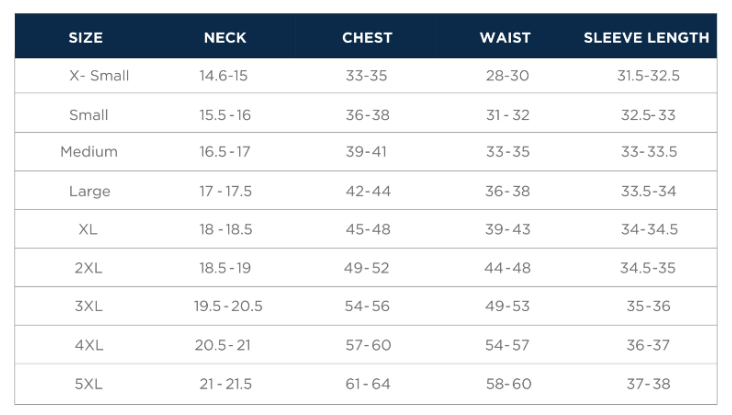Image resolution: width=732 pixels, height=415 pixels.
Task: Select the X- Small size row label
Action: point(99,76)
